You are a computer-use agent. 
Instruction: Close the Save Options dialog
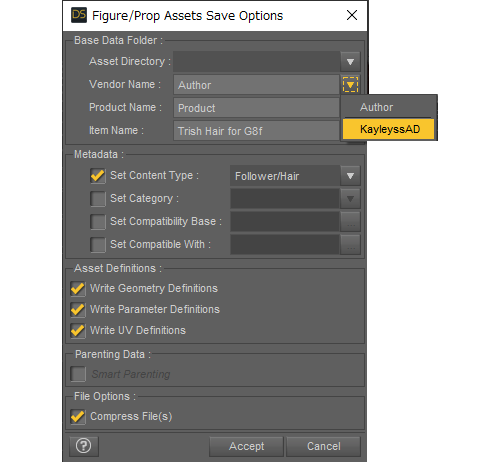point(352,15)
